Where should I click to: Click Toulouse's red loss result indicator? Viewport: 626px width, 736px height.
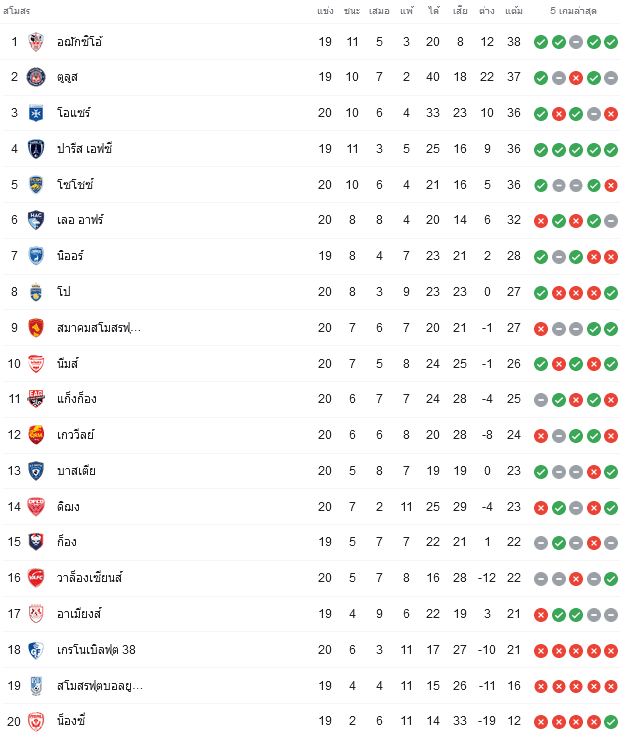click(x=576, y=78)
